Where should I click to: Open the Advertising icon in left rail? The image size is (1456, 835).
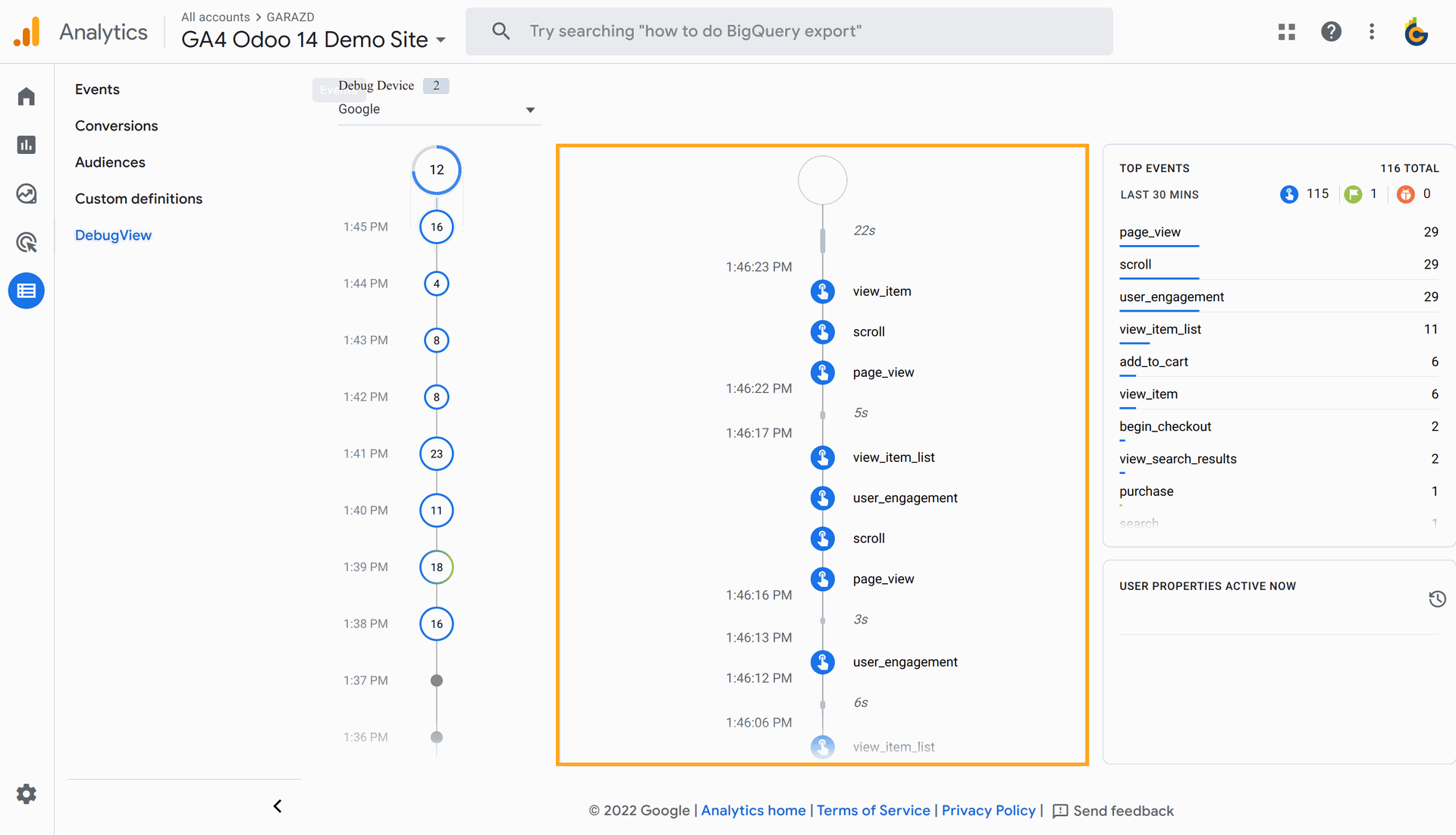pyautogui.click(x=27, y=242)
